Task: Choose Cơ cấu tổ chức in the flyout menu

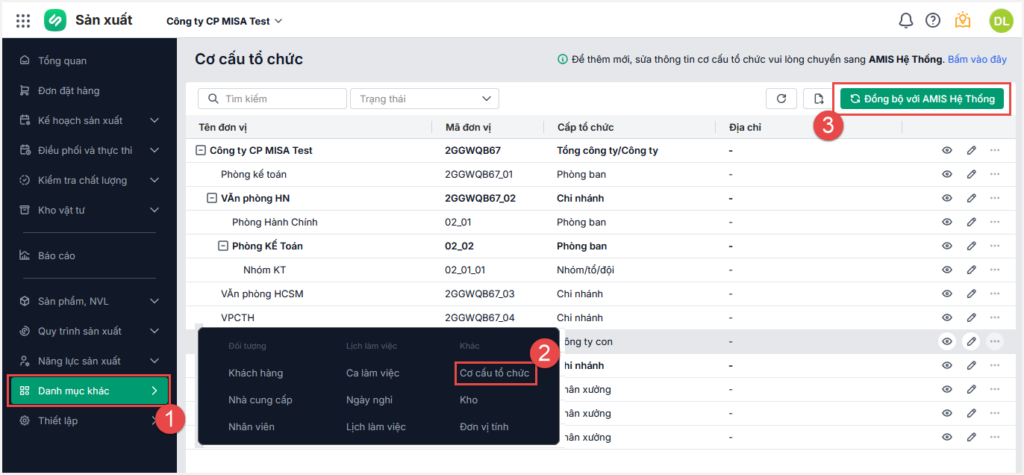Action: point(494,373)
